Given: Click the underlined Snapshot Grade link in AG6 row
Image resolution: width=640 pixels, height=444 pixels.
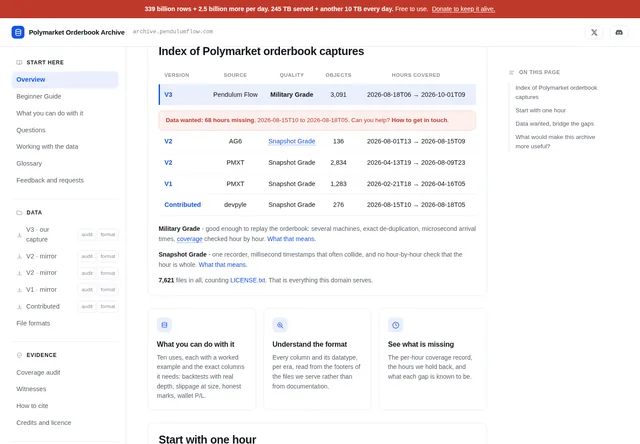Looking at the screenshot, I should tap(292, 141).
